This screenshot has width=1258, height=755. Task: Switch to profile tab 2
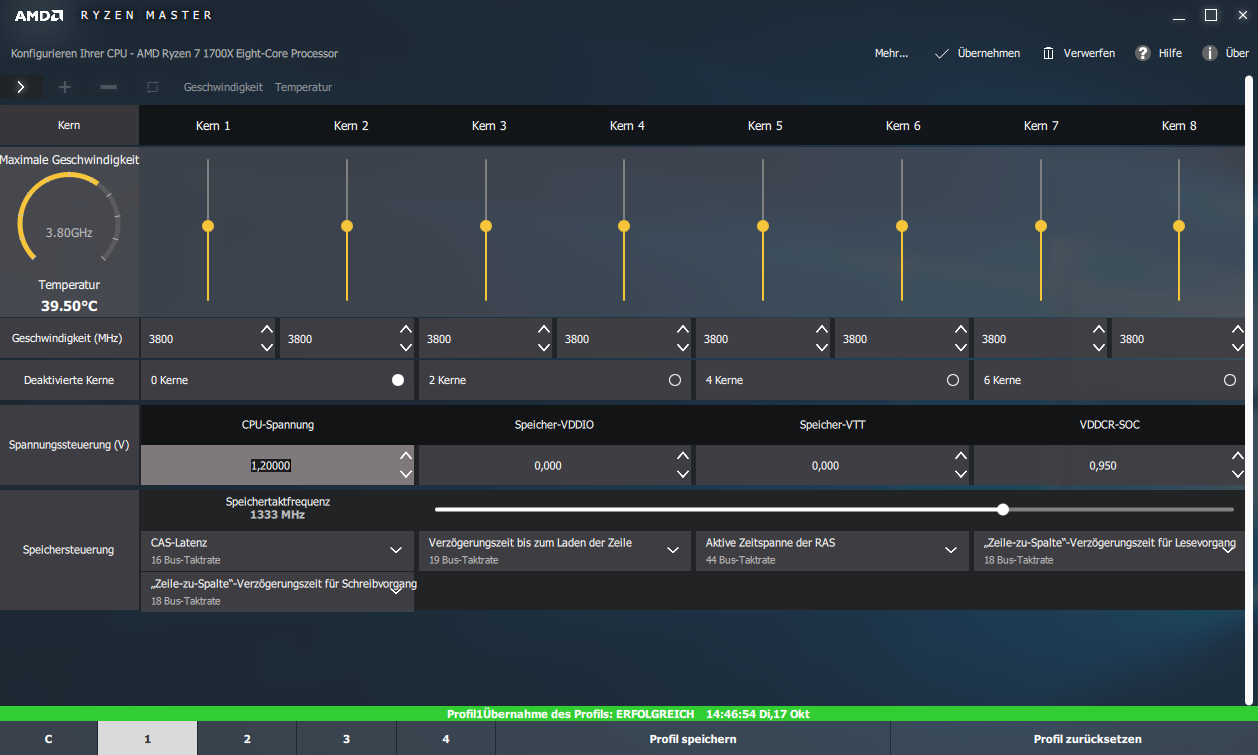point(247,739)
